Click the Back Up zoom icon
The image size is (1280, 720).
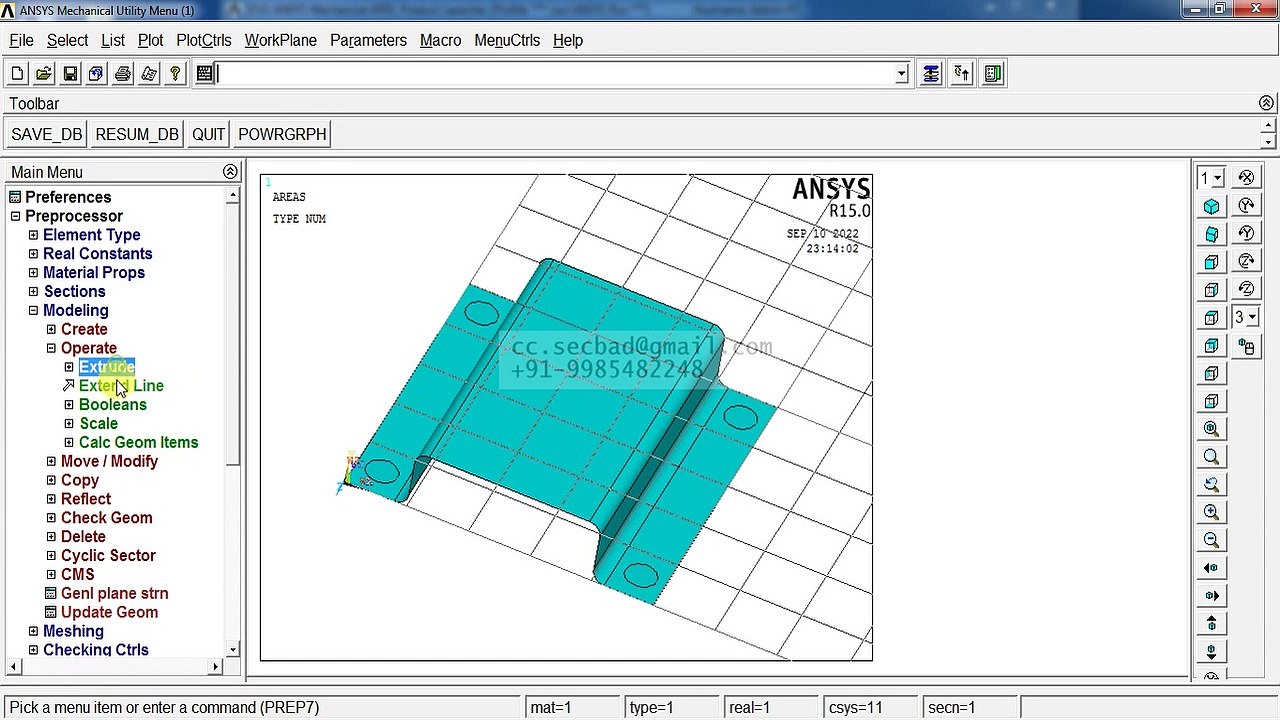tap(1212, 485)
